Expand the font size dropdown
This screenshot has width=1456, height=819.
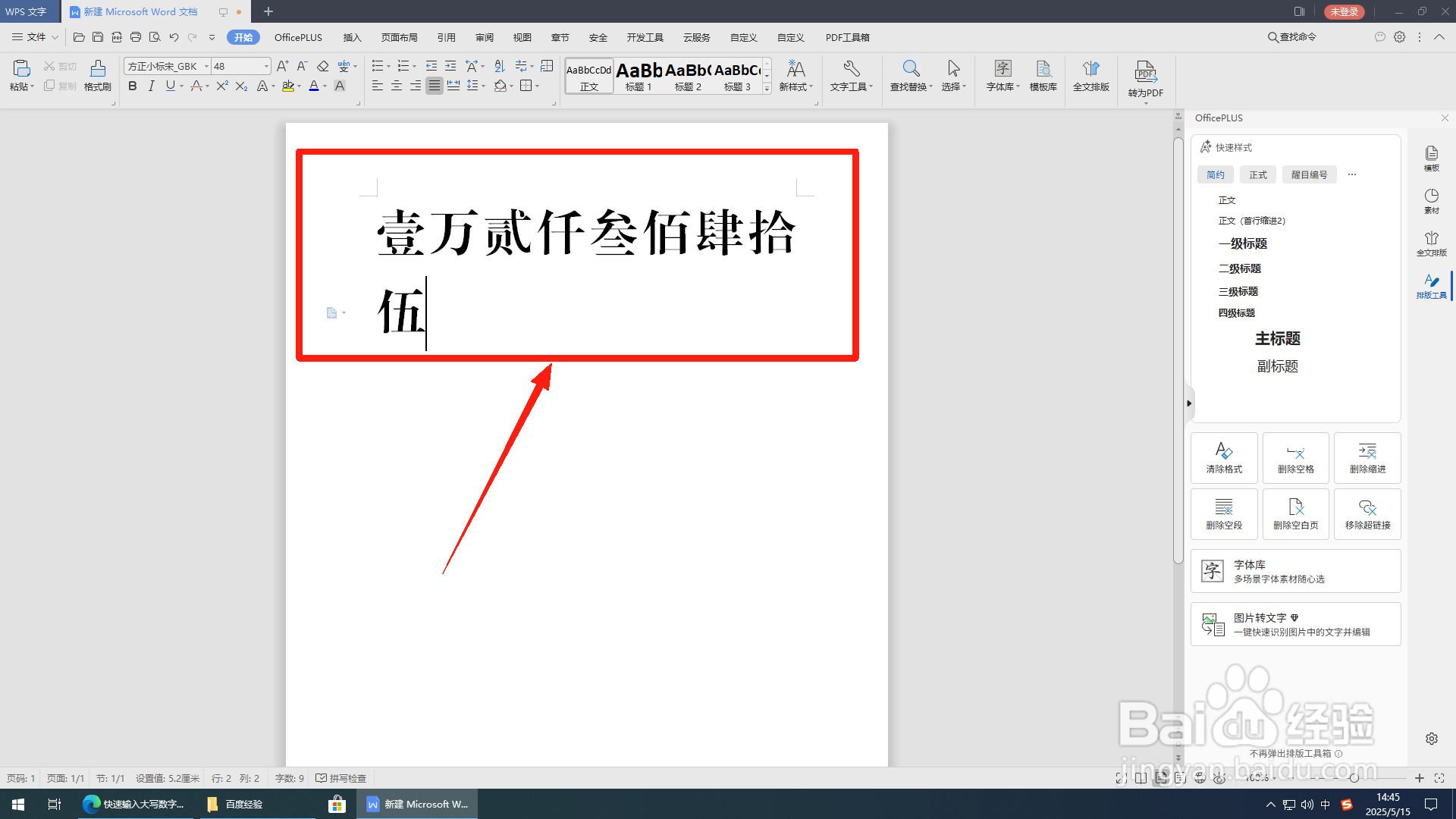tap(265, 66)
